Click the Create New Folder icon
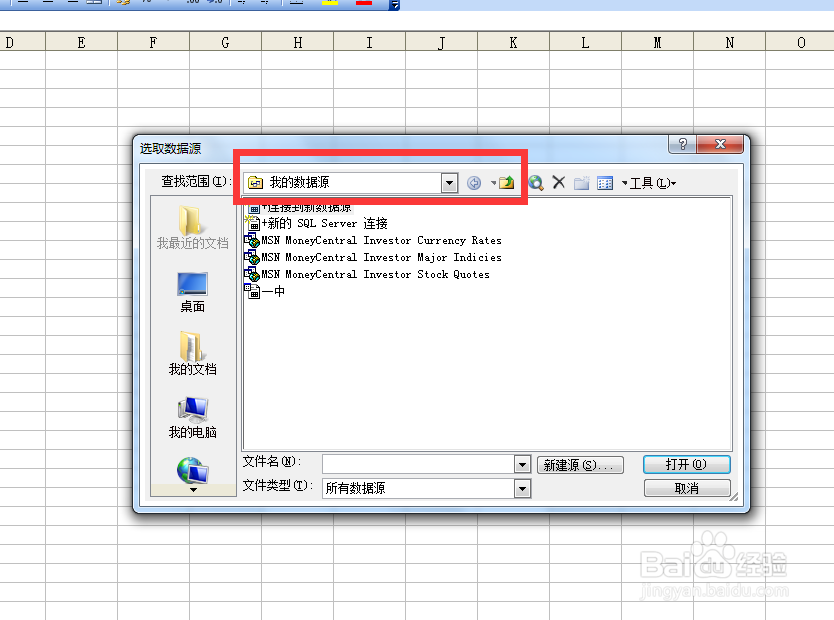The image size is (834, 620). (581, 183)
